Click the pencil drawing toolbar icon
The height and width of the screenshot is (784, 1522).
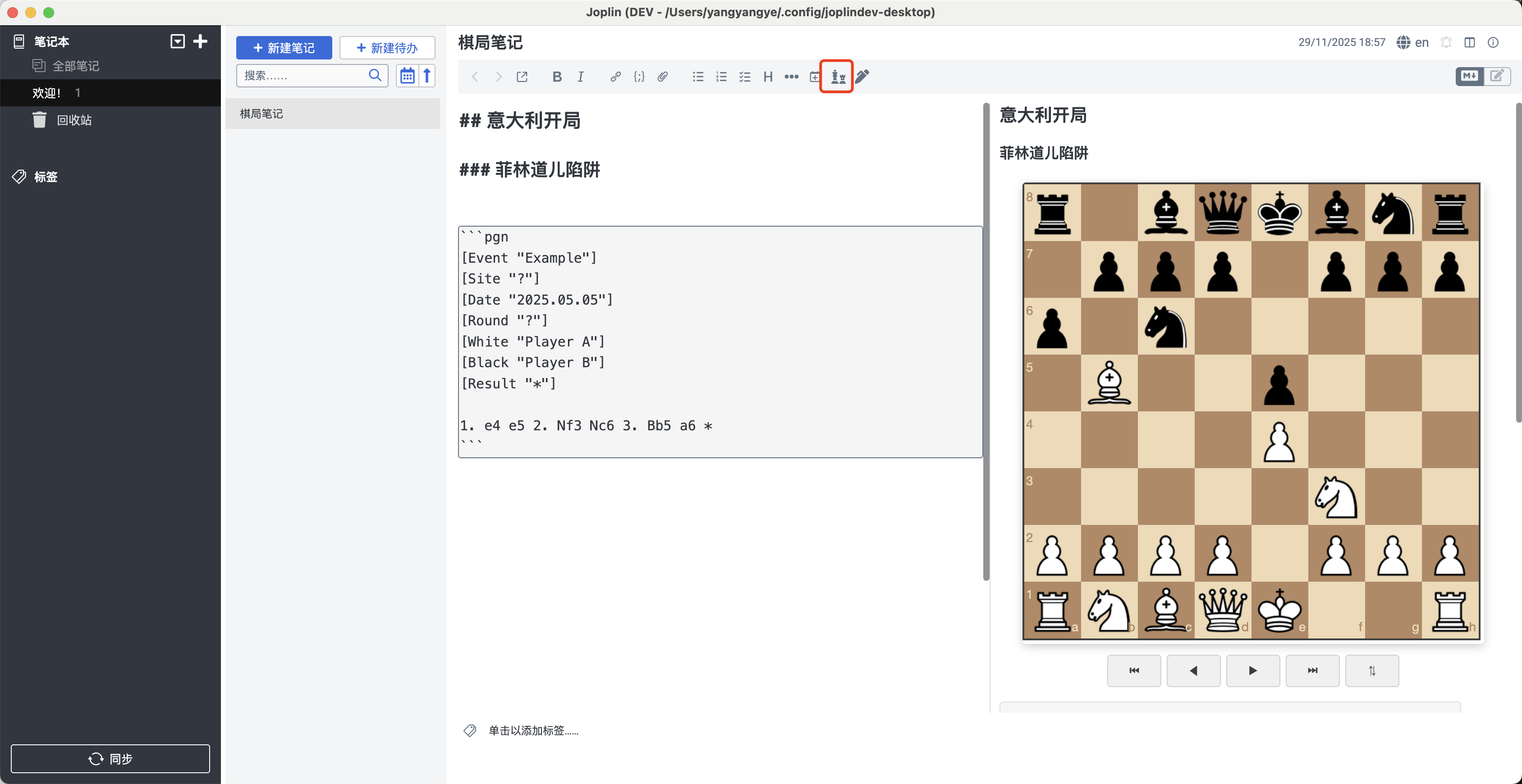862,76
